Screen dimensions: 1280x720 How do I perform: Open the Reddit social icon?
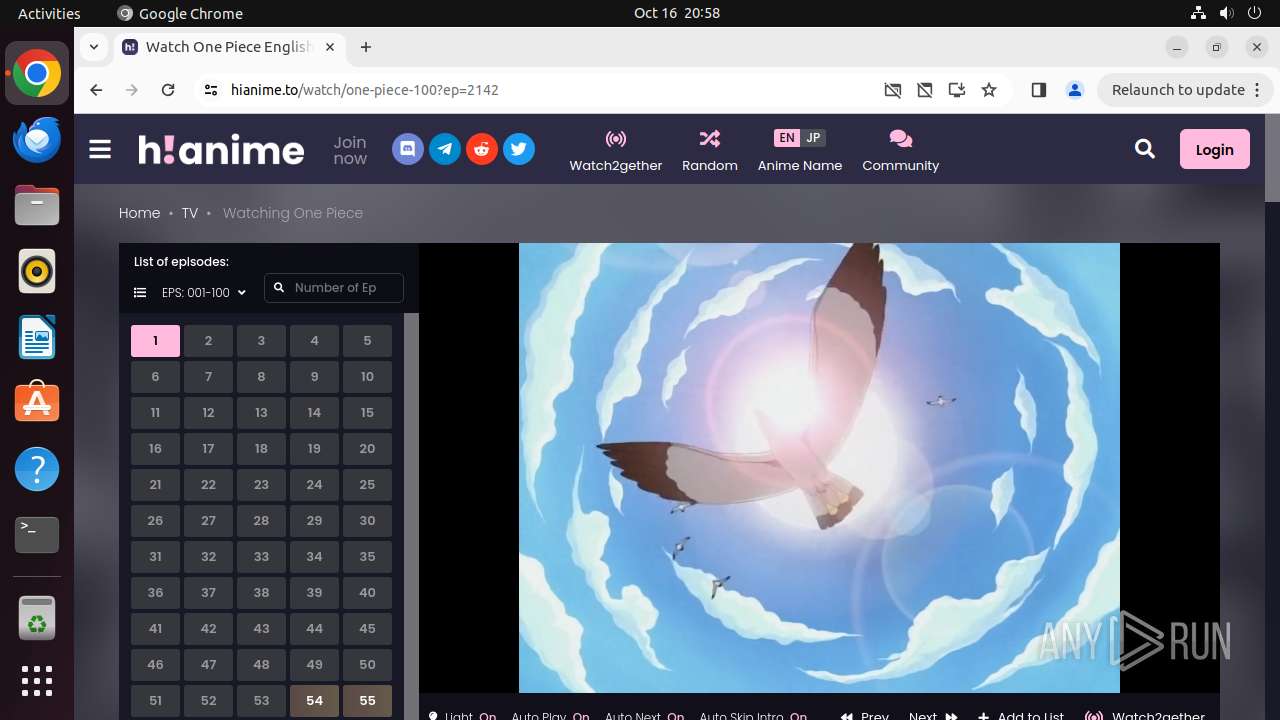coord(482,150)
